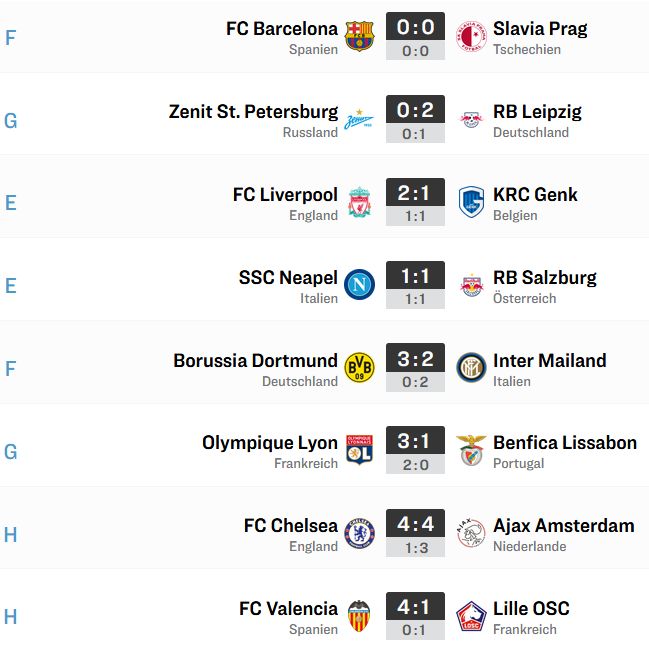Select group F label beside FC Barcelona
This screenshot has width=649, height=648.
[10, 38]
